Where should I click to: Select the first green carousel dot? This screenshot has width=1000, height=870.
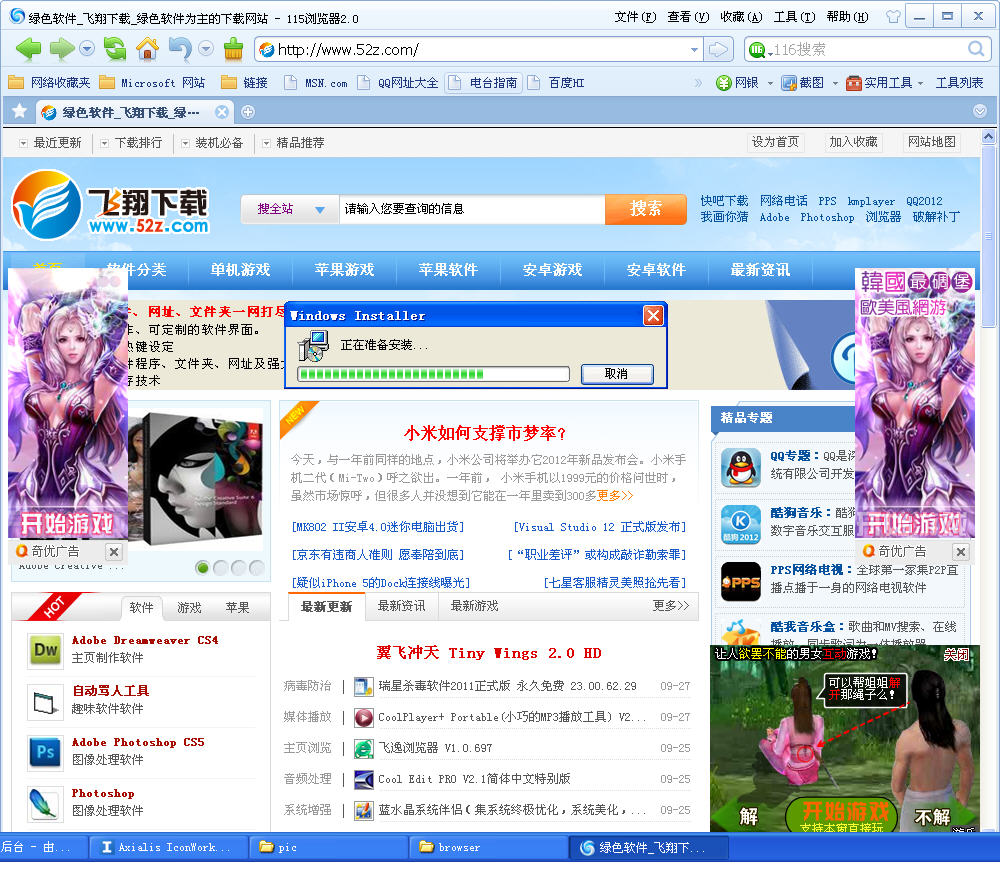tap(203, 568)
